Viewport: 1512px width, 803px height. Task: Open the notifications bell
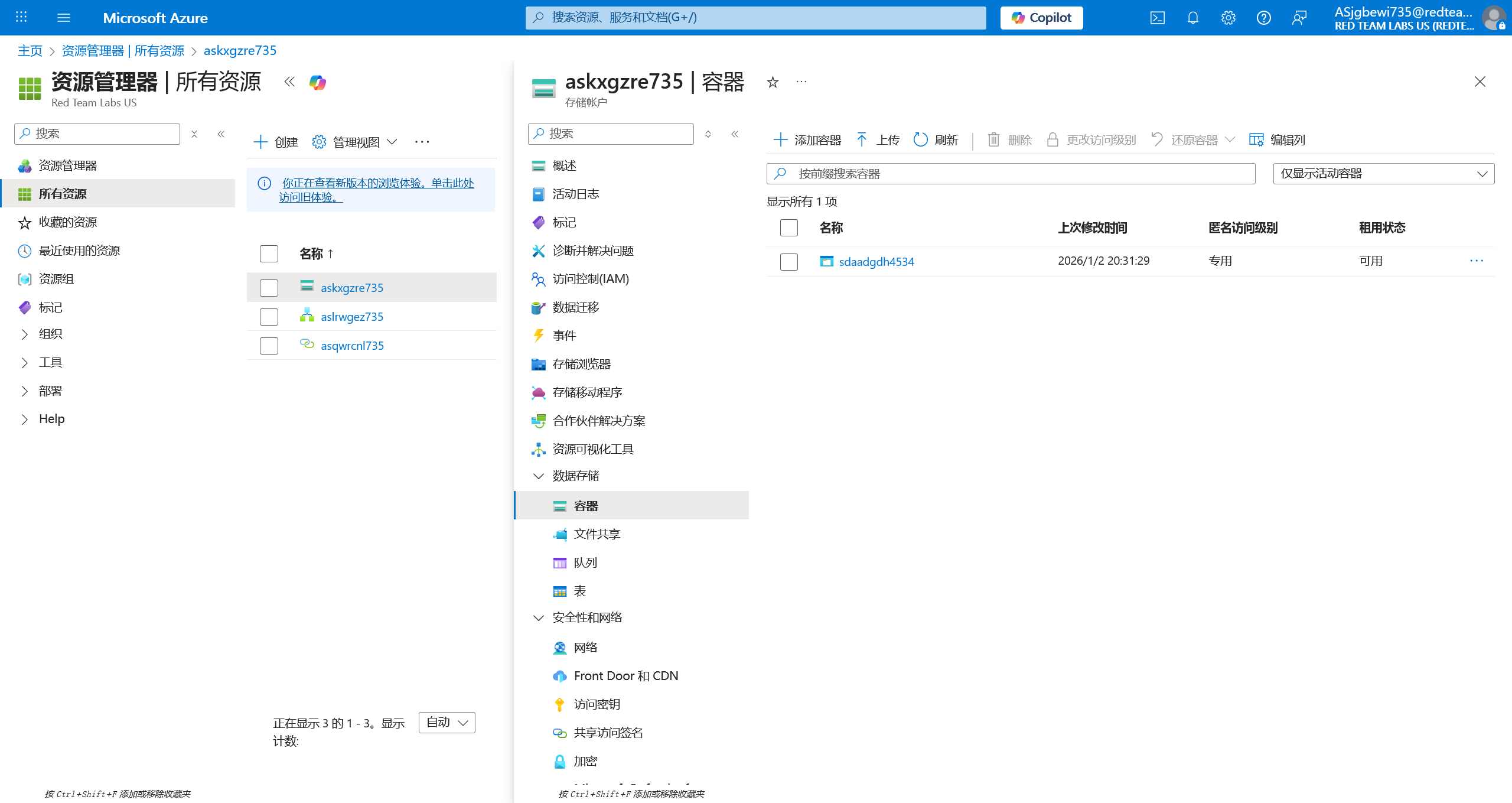tap(1192, 18)
